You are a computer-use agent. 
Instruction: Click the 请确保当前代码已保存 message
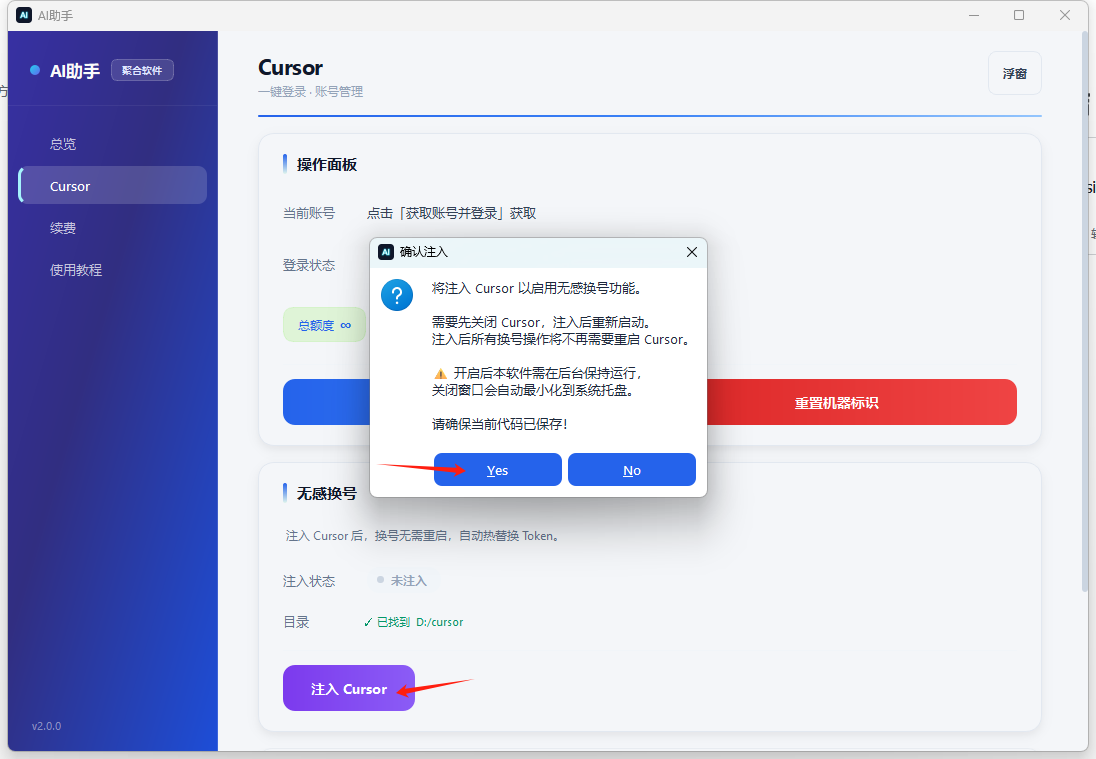(x=499, y=424)
